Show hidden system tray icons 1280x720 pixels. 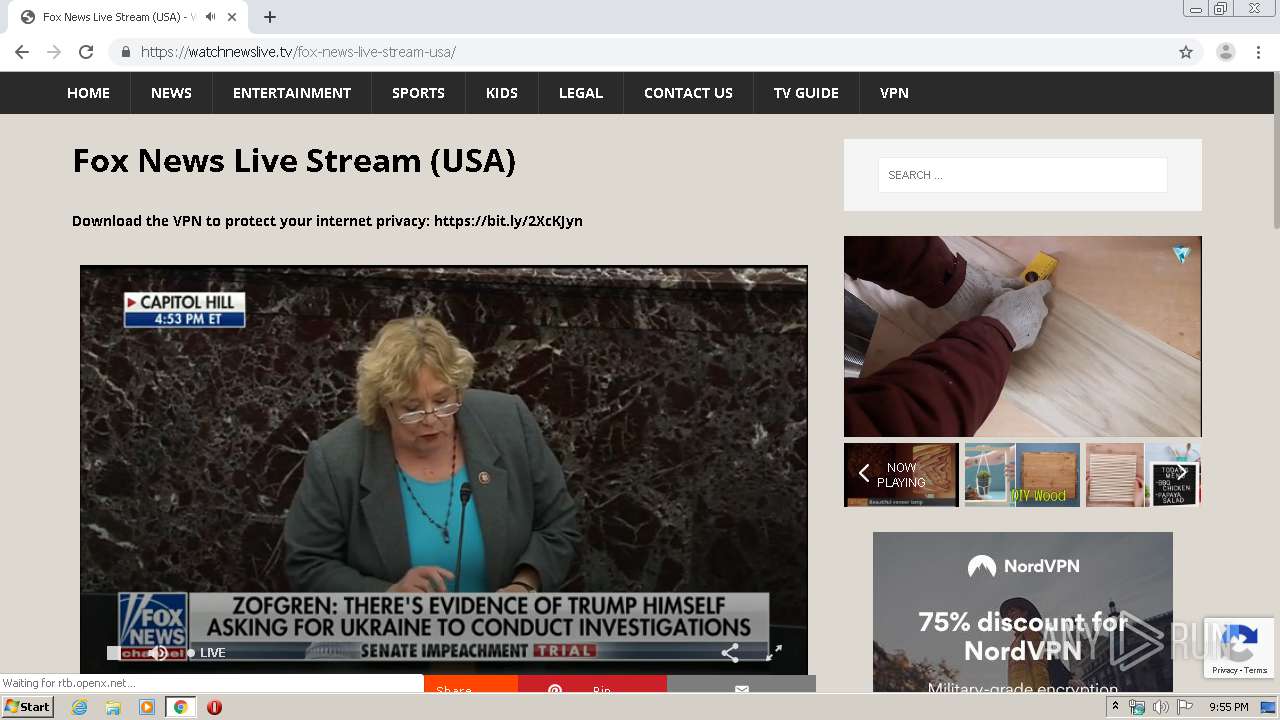click(1115, 707)
